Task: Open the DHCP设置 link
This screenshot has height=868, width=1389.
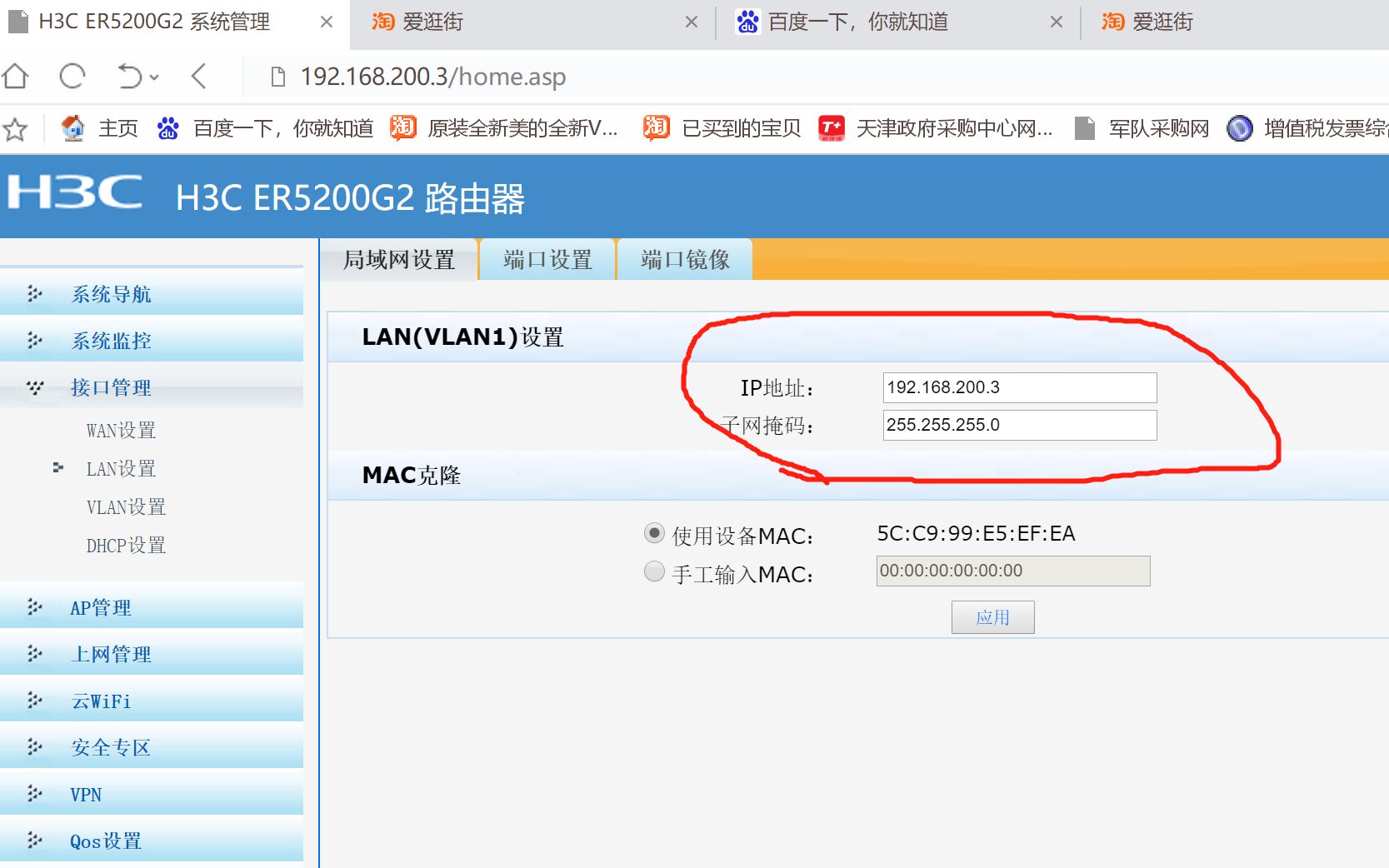Action: pos(126,546)
